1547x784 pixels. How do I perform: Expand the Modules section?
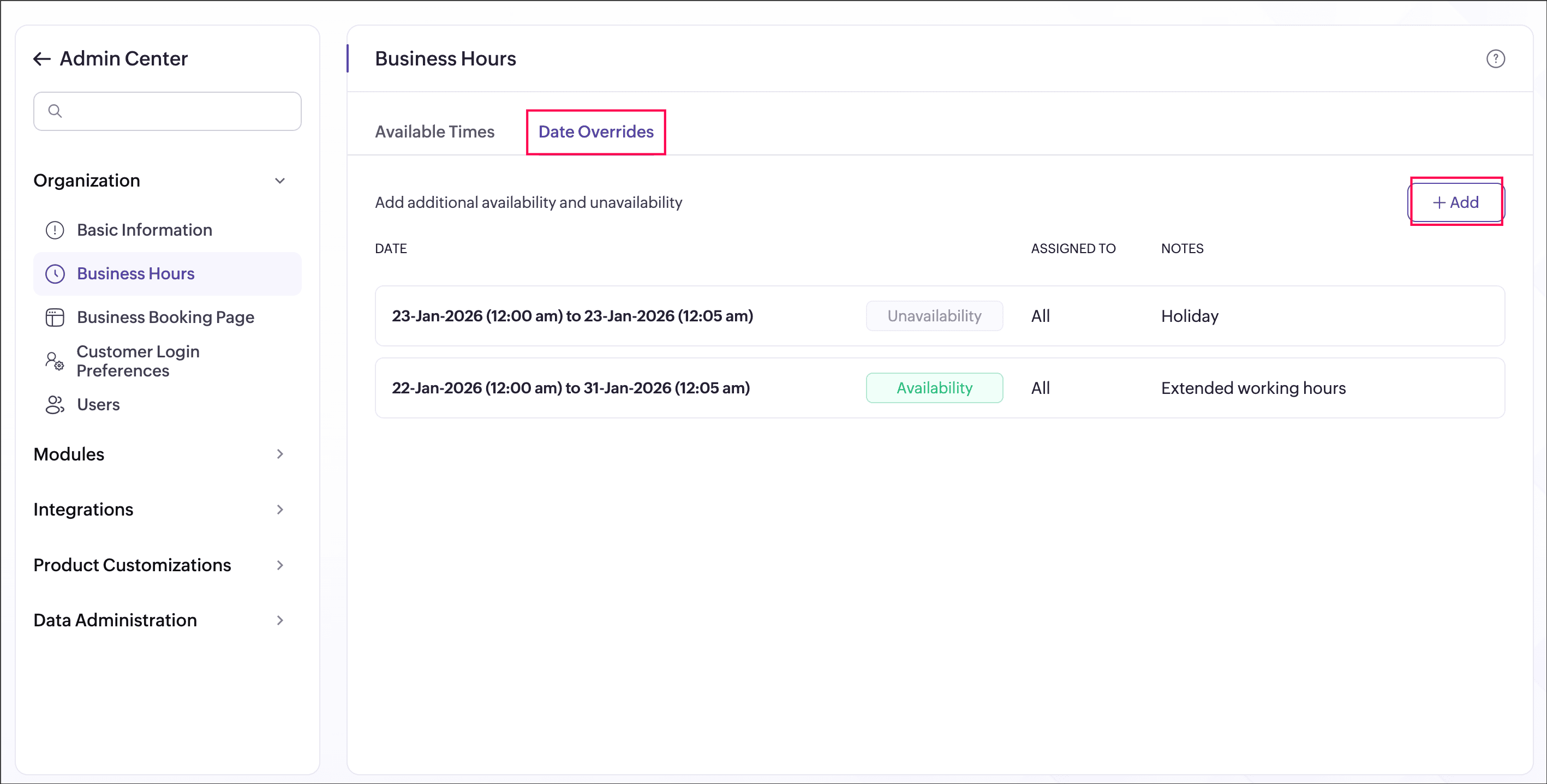point(280,454)
